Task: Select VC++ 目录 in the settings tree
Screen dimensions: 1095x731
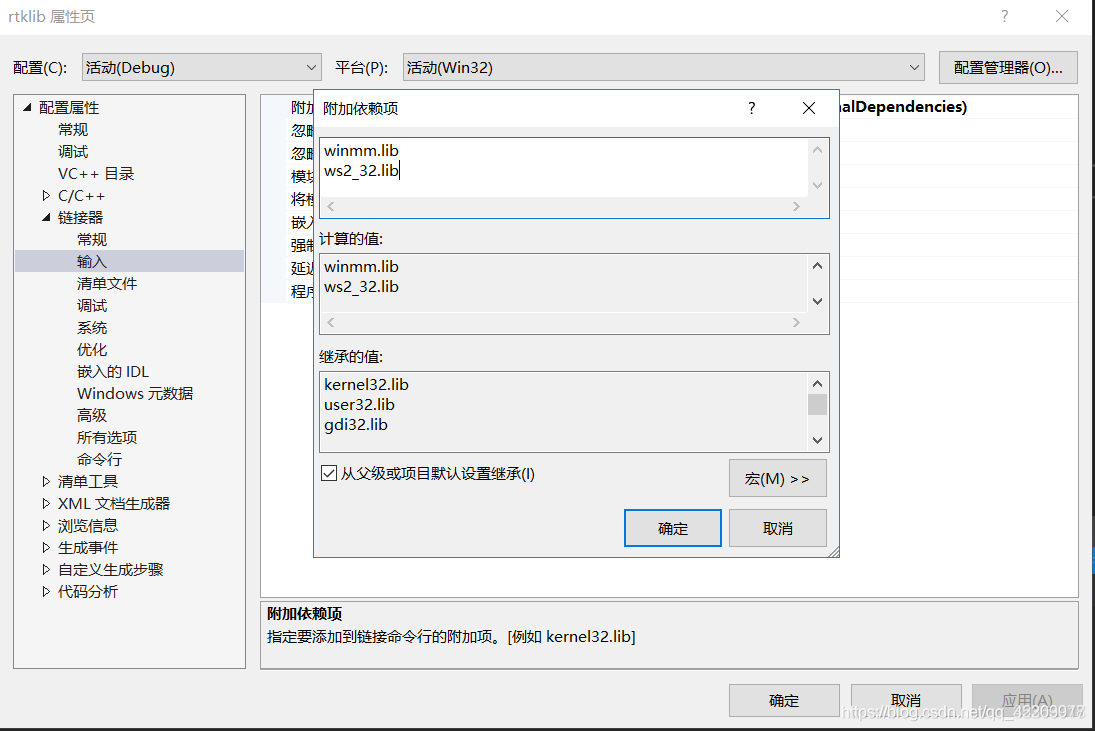Action: click(97, 173)
